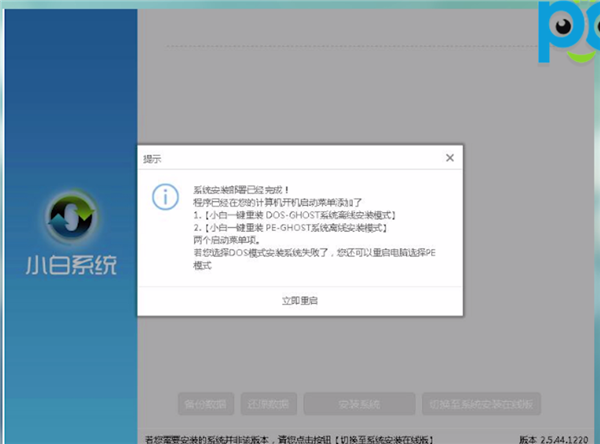600x444 pixels.
Task: Click the line about 若您选择DOS模式安装系统失败了
Action: [314, 259]
